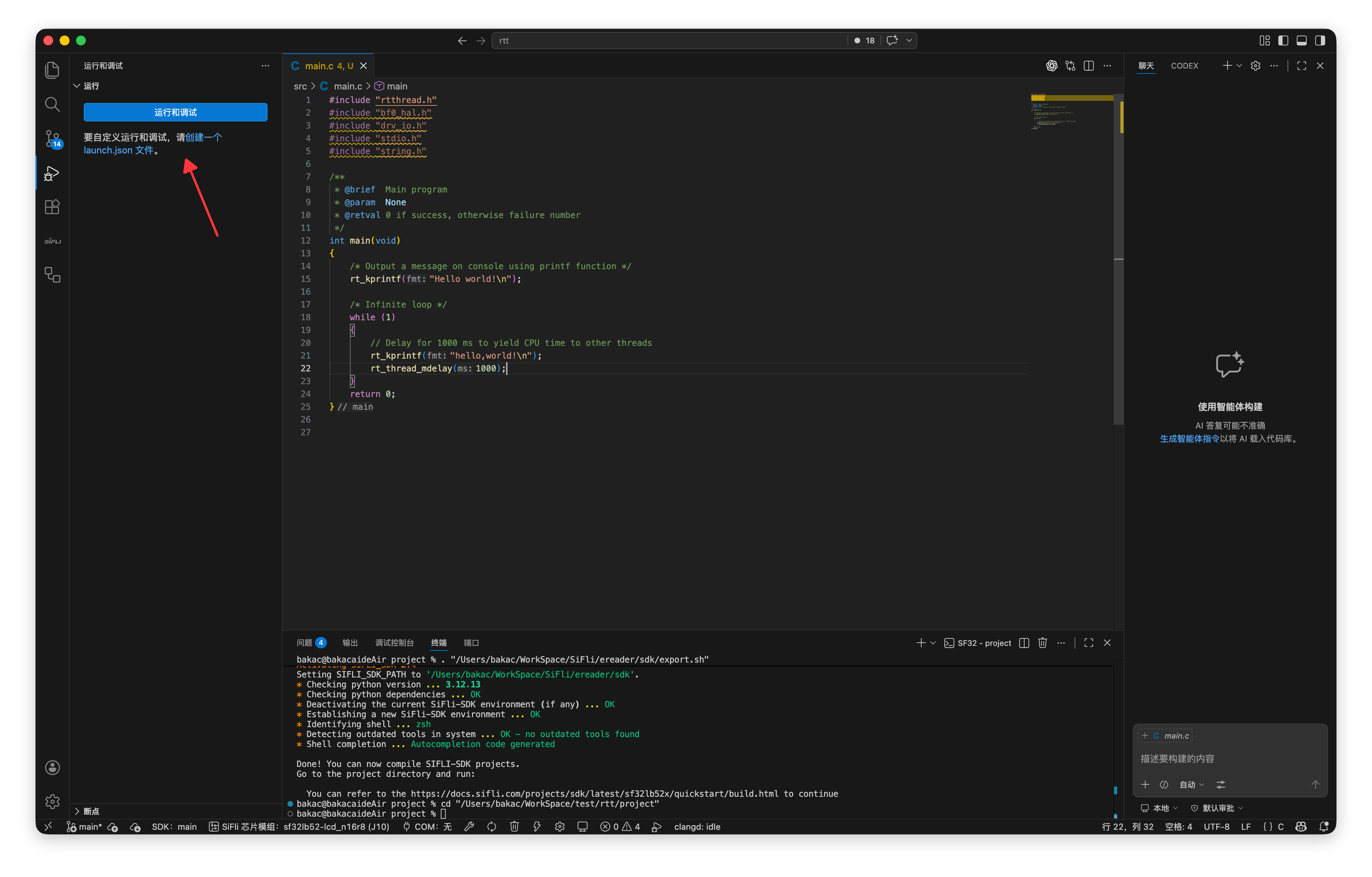Open the Extensions view icon
The height and width of the screenshot is (877, 1372).
(x=52, y=207)
